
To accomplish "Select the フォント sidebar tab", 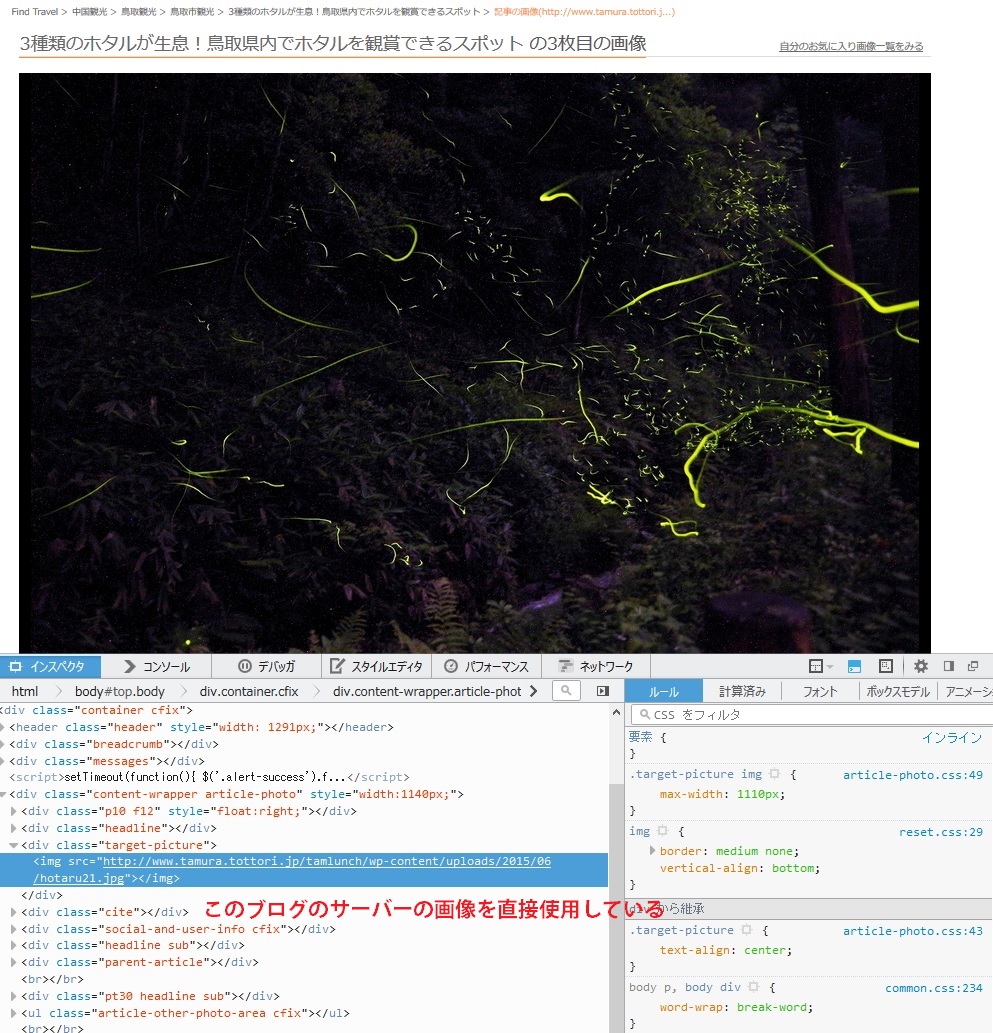I will tap(820, 691).
